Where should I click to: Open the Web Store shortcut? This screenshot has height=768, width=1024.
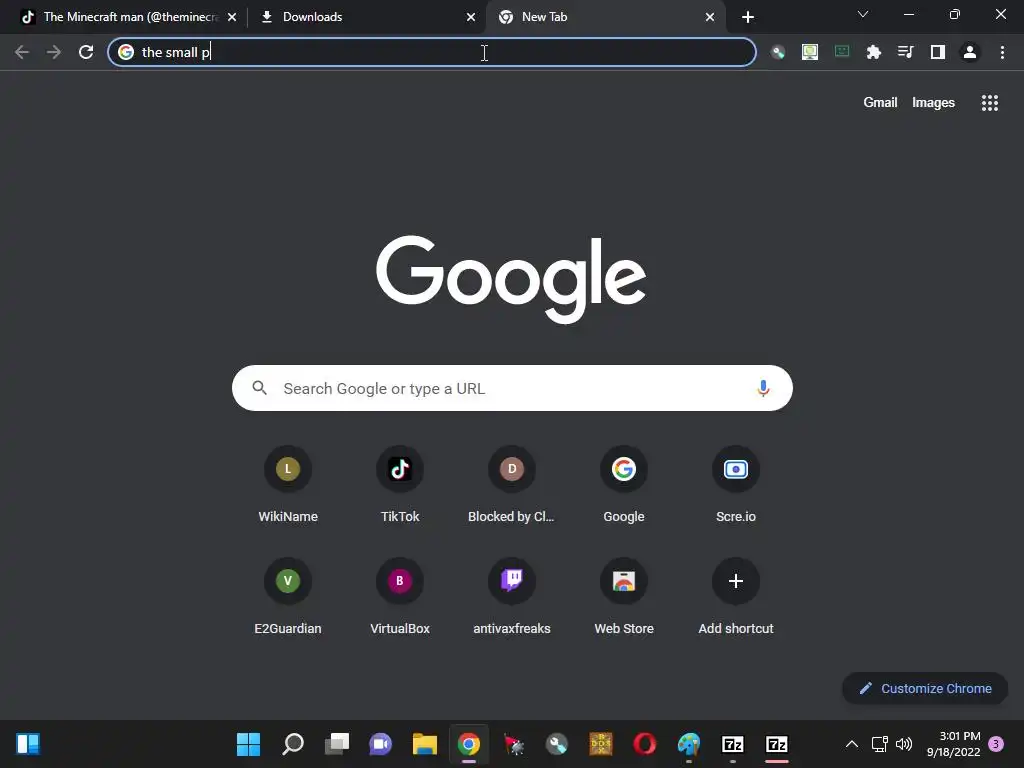(x=624, y=597)
